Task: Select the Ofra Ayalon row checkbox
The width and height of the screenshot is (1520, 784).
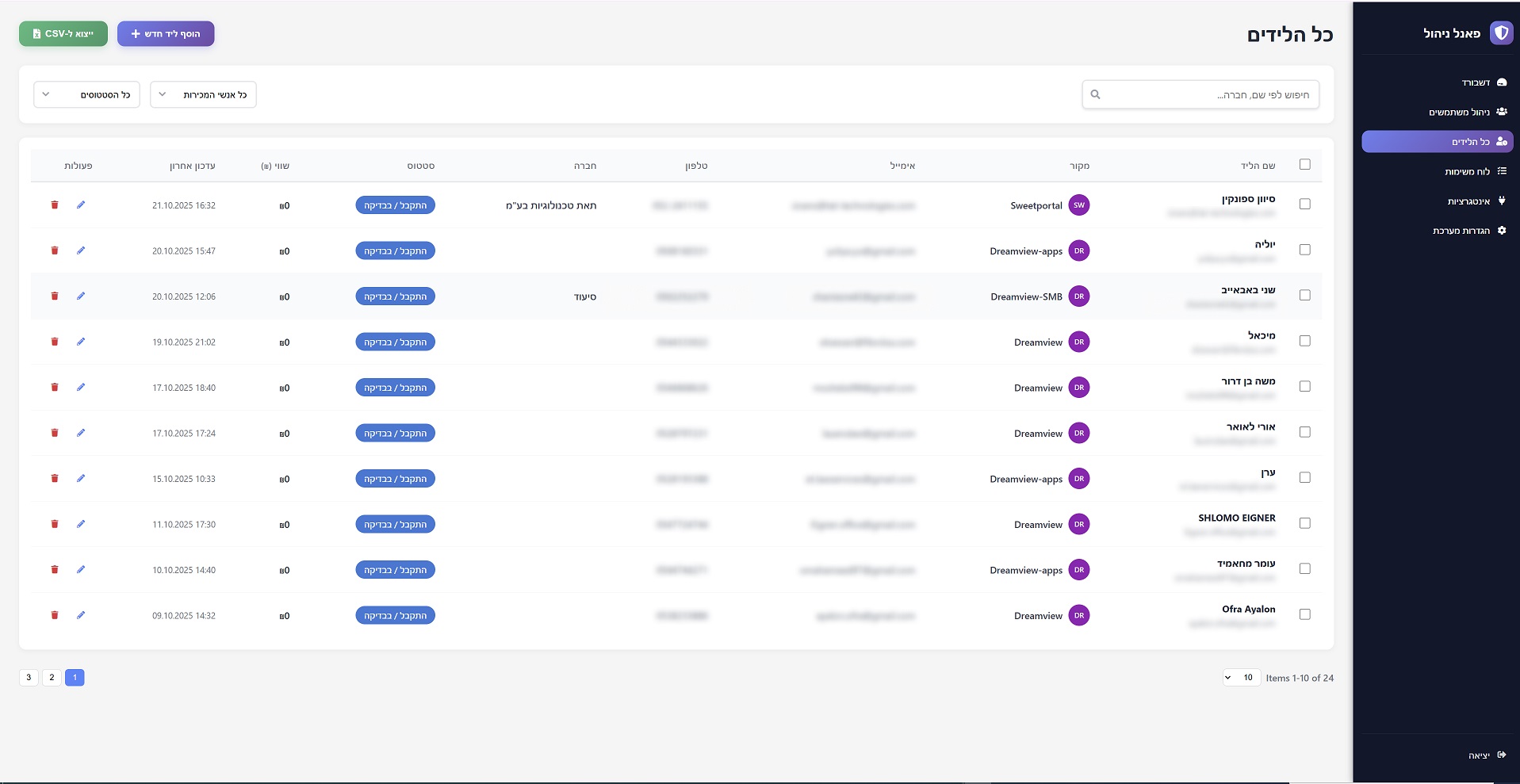Action: point(1304,614)
